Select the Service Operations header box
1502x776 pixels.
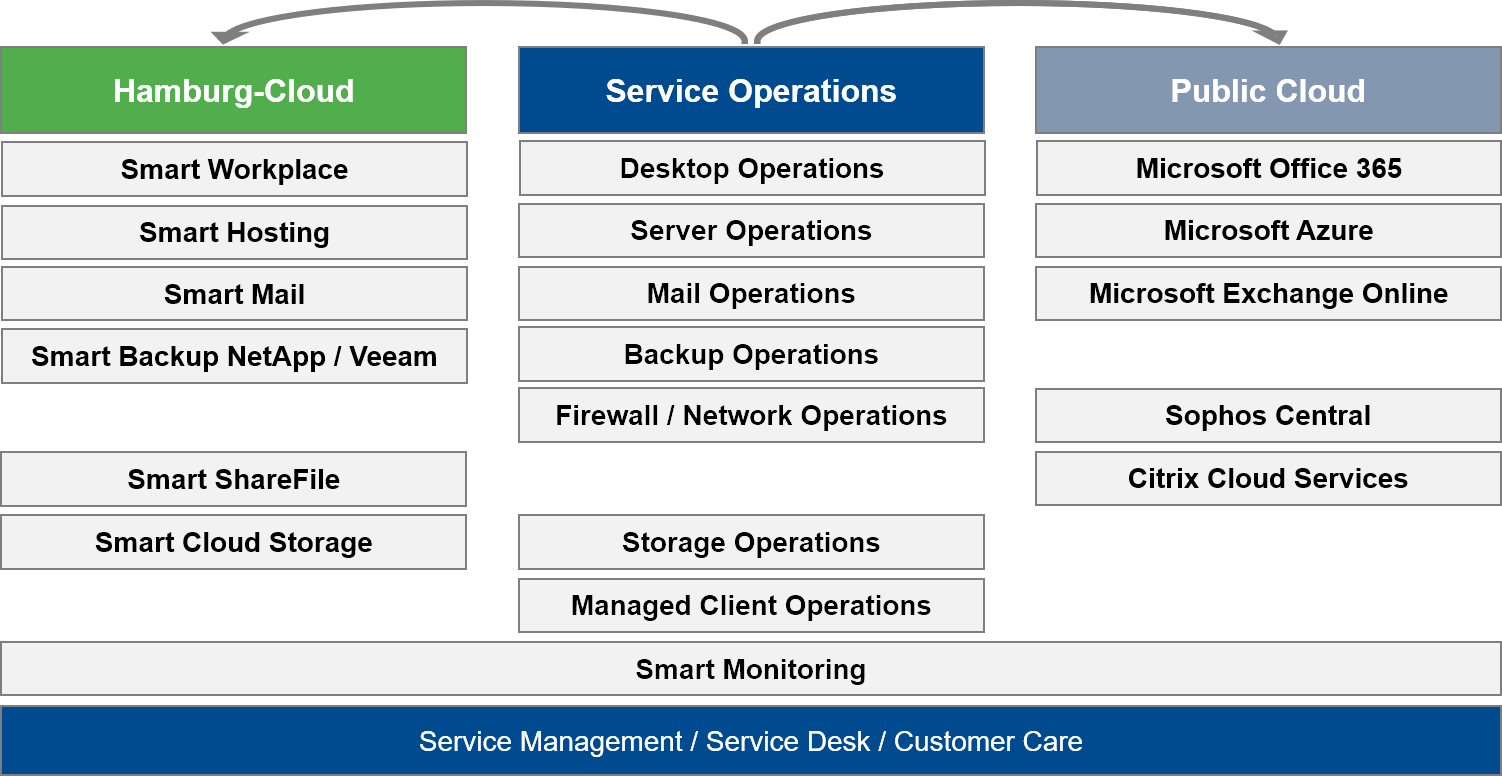pyautogui.click(x=751, y=90)
